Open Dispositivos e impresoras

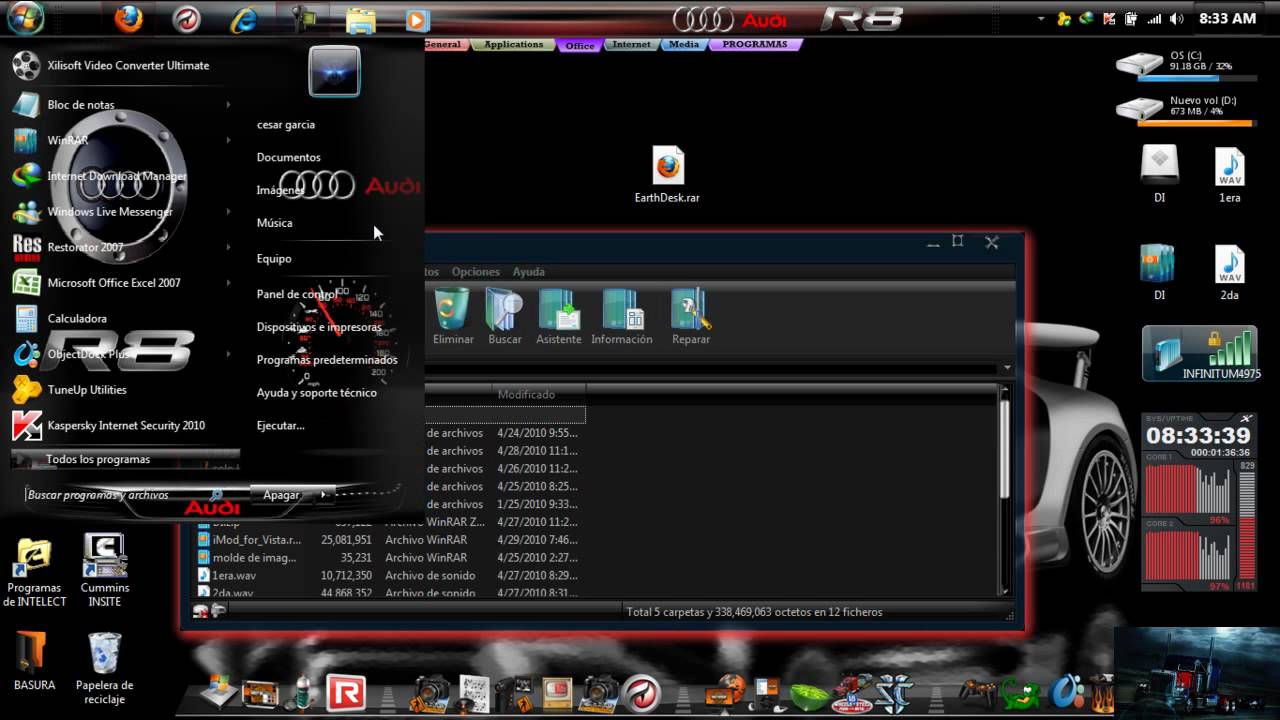point(319,327)
